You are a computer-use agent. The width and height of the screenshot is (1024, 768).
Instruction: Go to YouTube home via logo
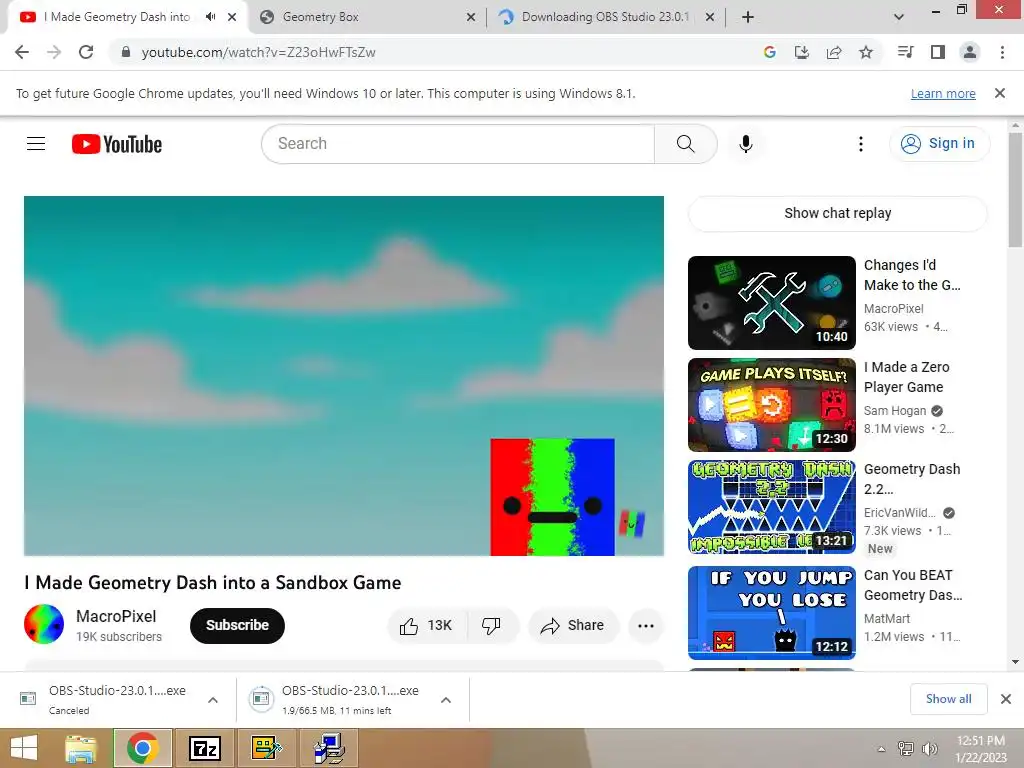click(x=117, y=144)
